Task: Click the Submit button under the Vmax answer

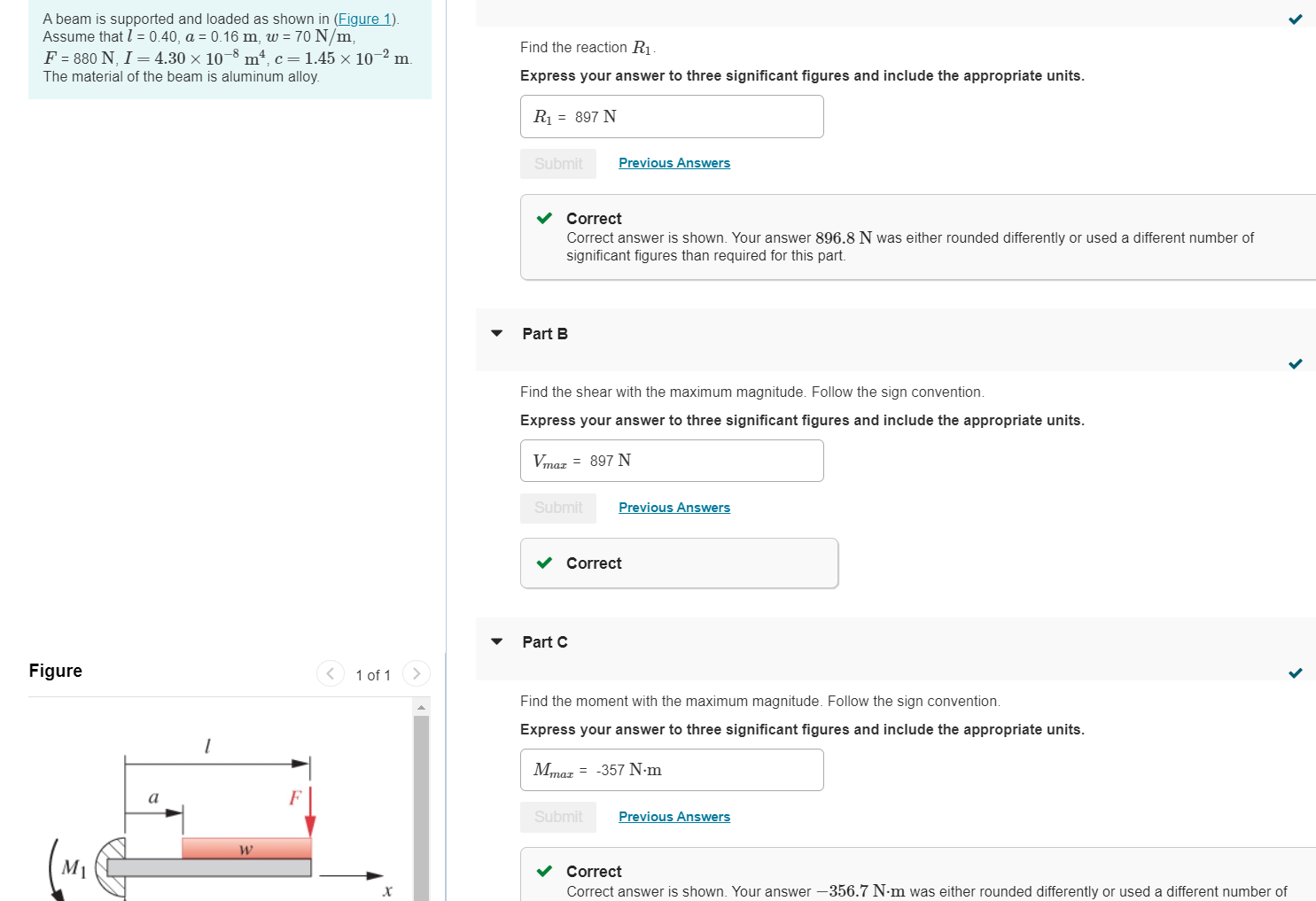Action: [558, 508]
